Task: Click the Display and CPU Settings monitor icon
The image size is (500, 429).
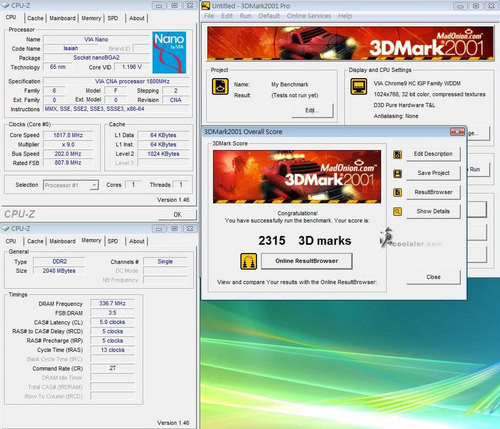Action: point(359,87)
